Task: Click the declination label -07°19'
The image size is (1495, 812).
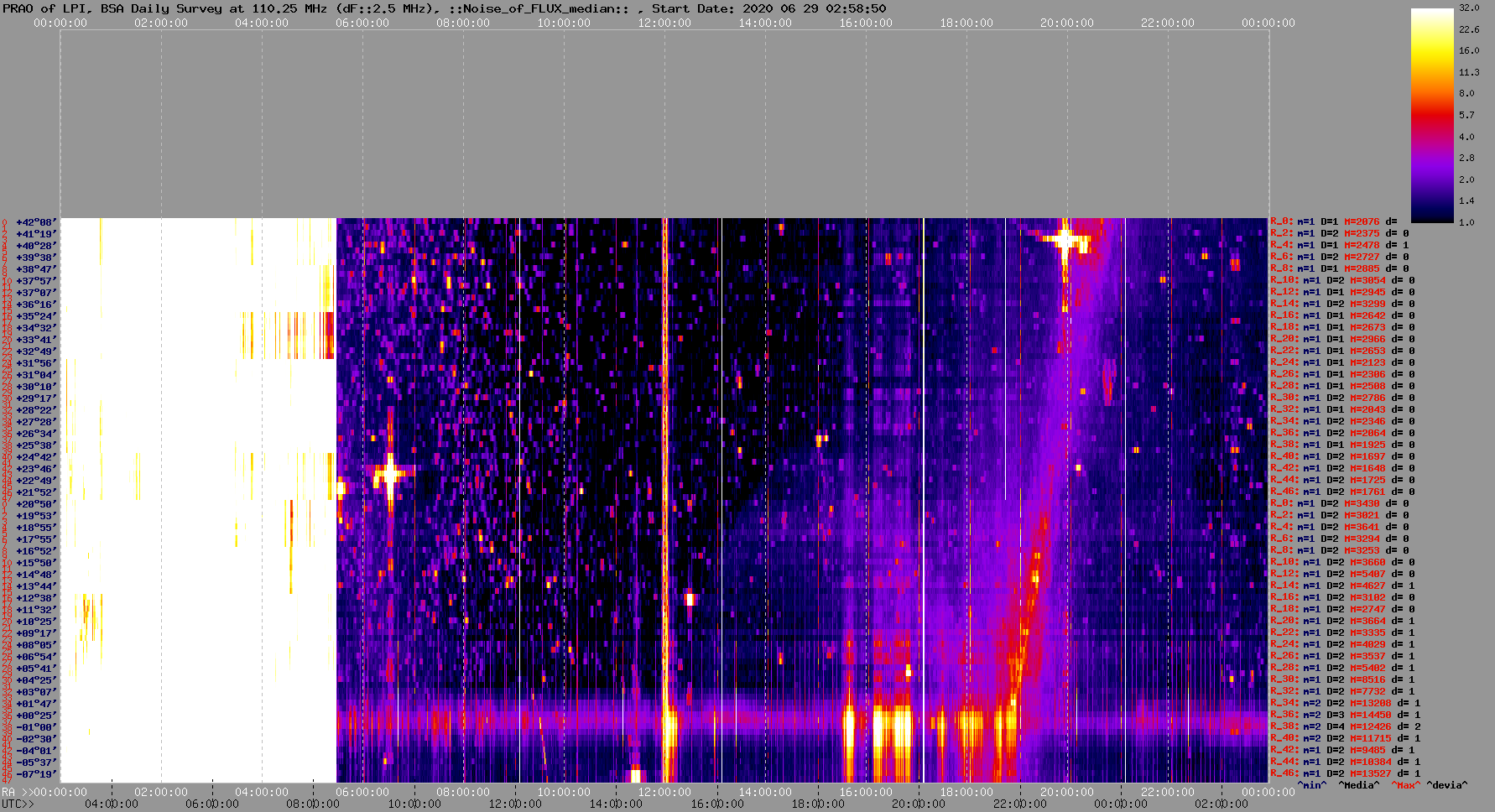Action: point(36,774)
